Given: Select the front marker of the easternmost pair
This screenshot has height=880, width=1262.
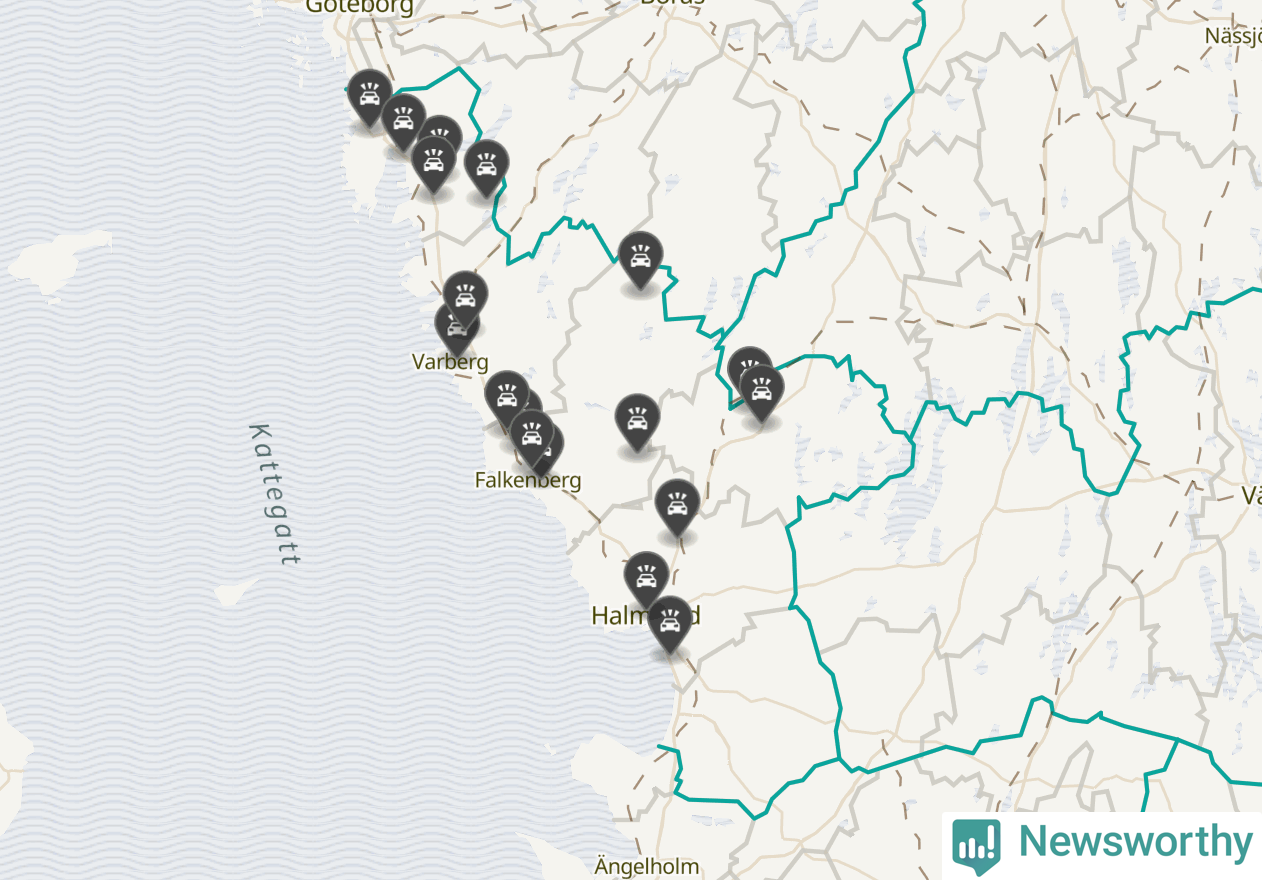Looking at the screenshot, I should click(761, 391).
